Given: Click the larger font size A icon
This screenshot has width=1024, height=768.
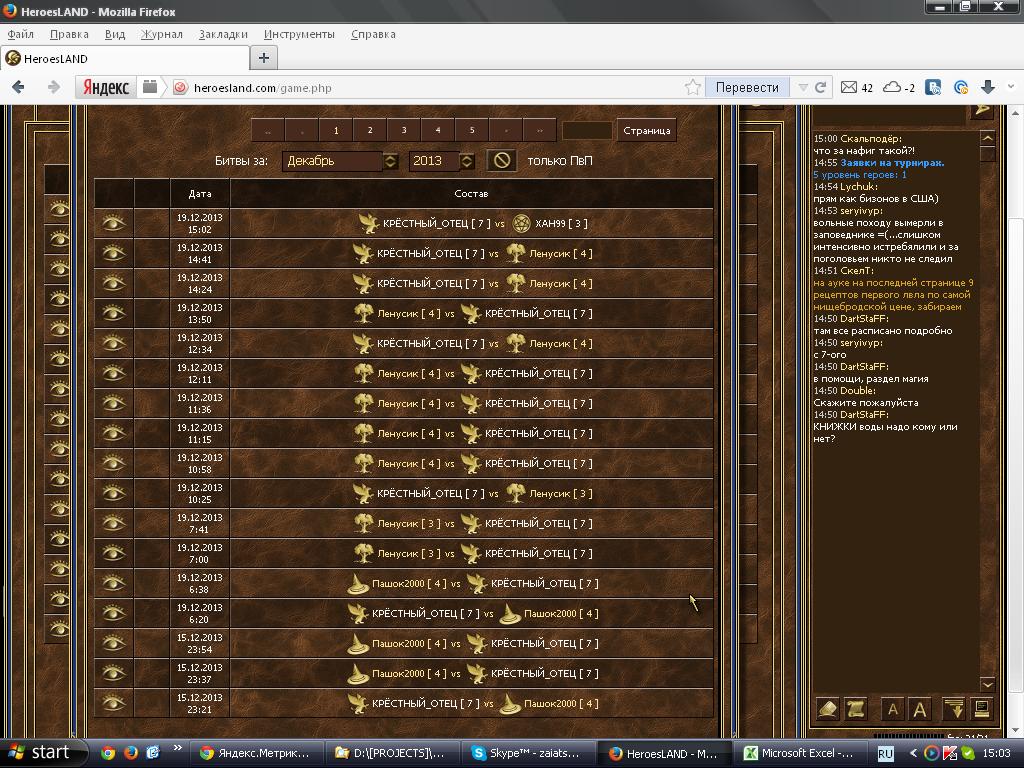Looking at the screenshot, I should point(920,709).
